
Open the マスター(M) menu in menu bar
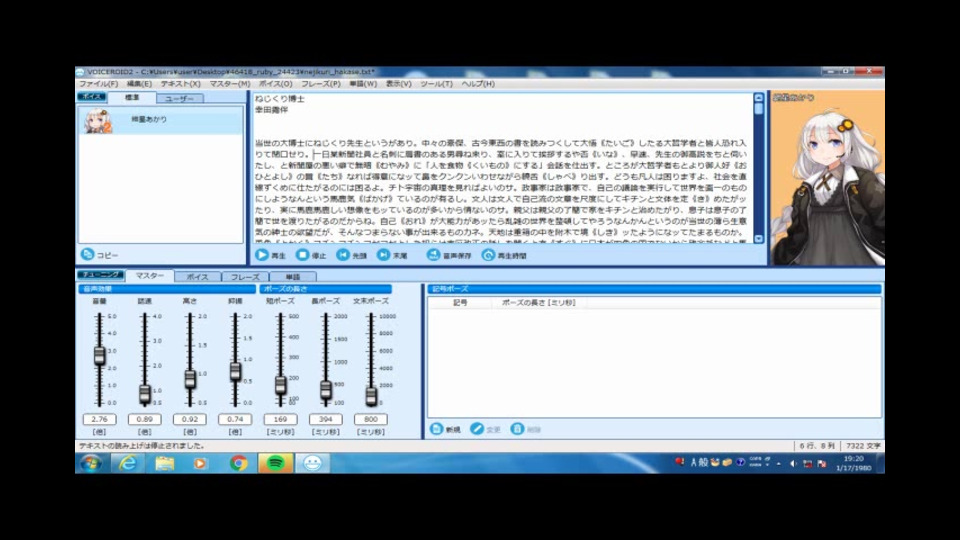(230, 84)
